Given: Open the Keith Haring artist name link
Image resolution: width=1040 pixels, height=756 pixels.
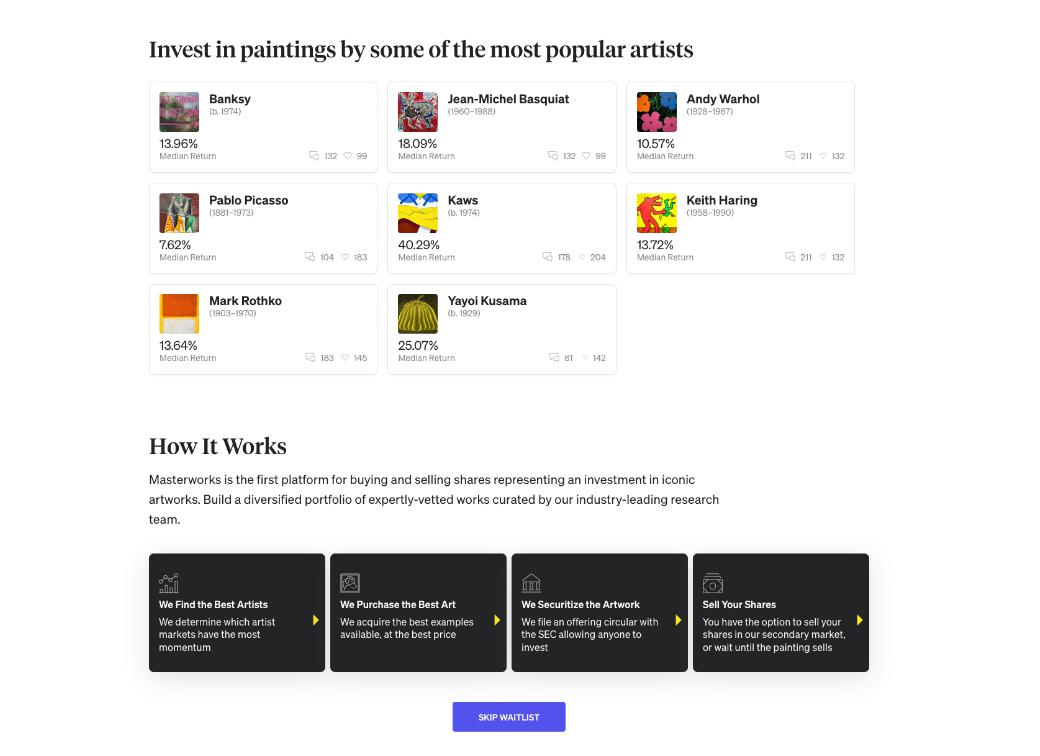Looking at the screenshot, I should (721, 200).
